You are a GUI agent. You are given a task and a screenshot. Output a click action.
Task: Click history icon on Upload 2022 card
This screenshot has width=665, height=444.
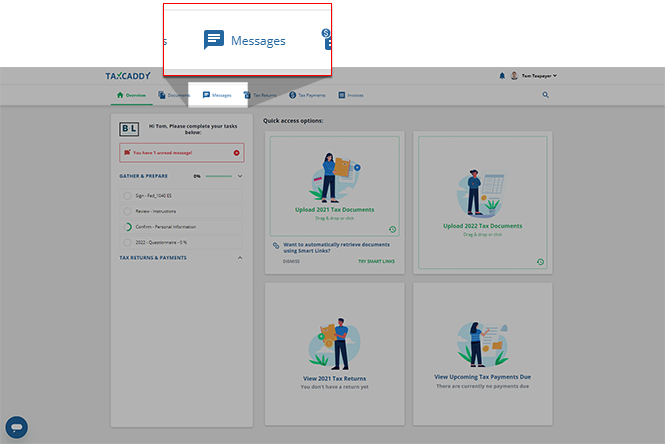[540, 262]
